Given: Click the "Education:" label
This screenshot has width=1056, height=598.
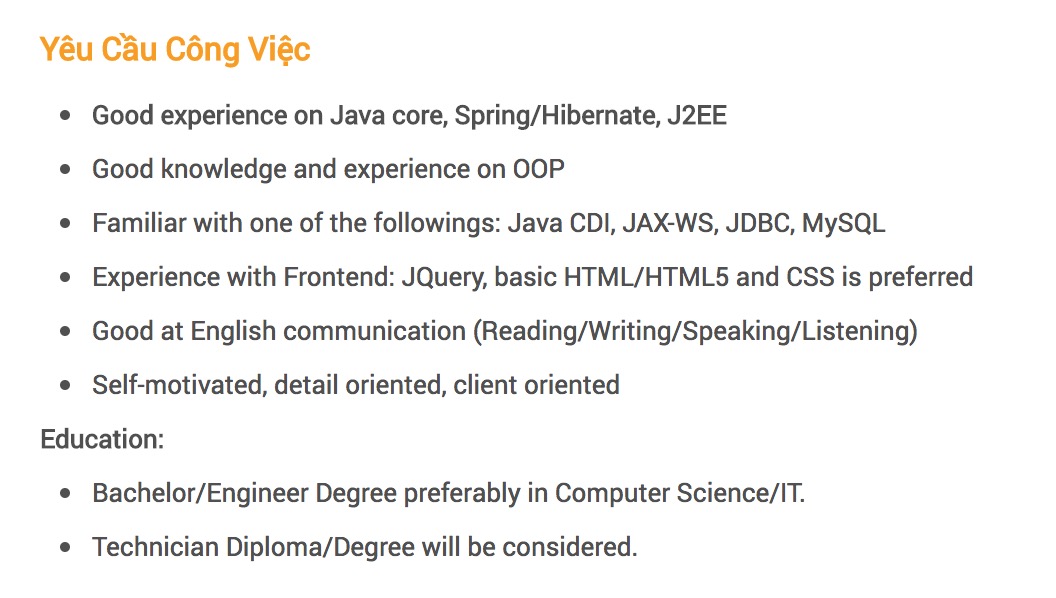Looking at the screenshot, I should click(102, 439).
